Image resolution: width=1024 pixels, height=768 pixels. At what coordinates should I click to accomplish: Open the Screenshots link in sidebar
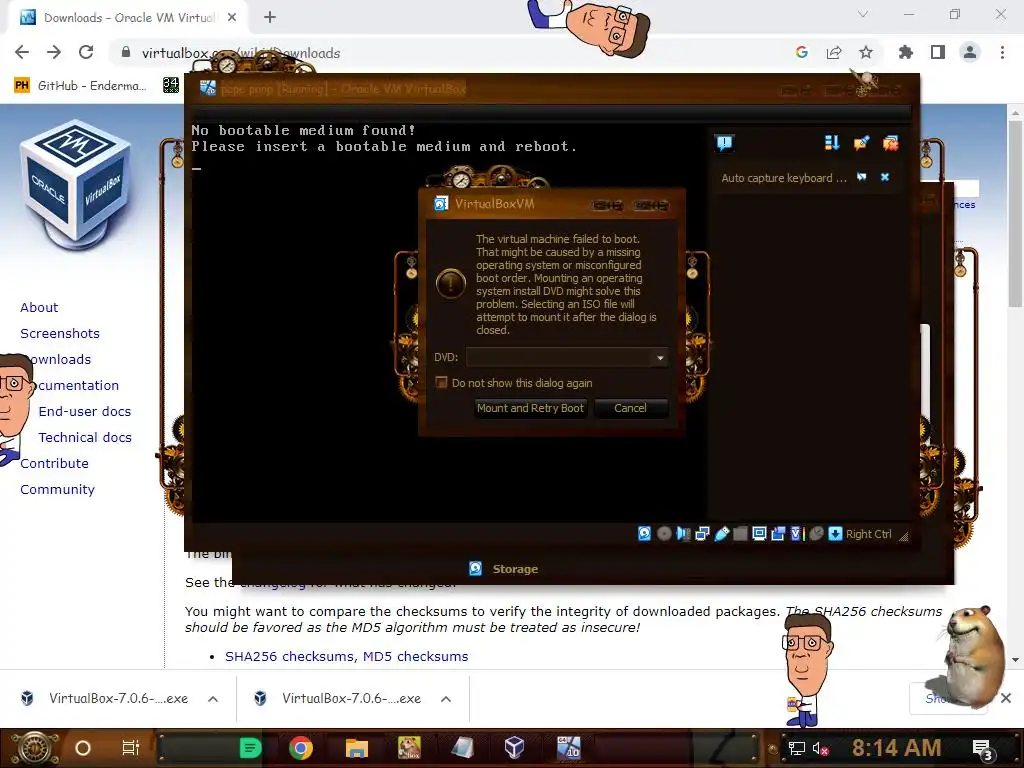(x=60, y=334)
